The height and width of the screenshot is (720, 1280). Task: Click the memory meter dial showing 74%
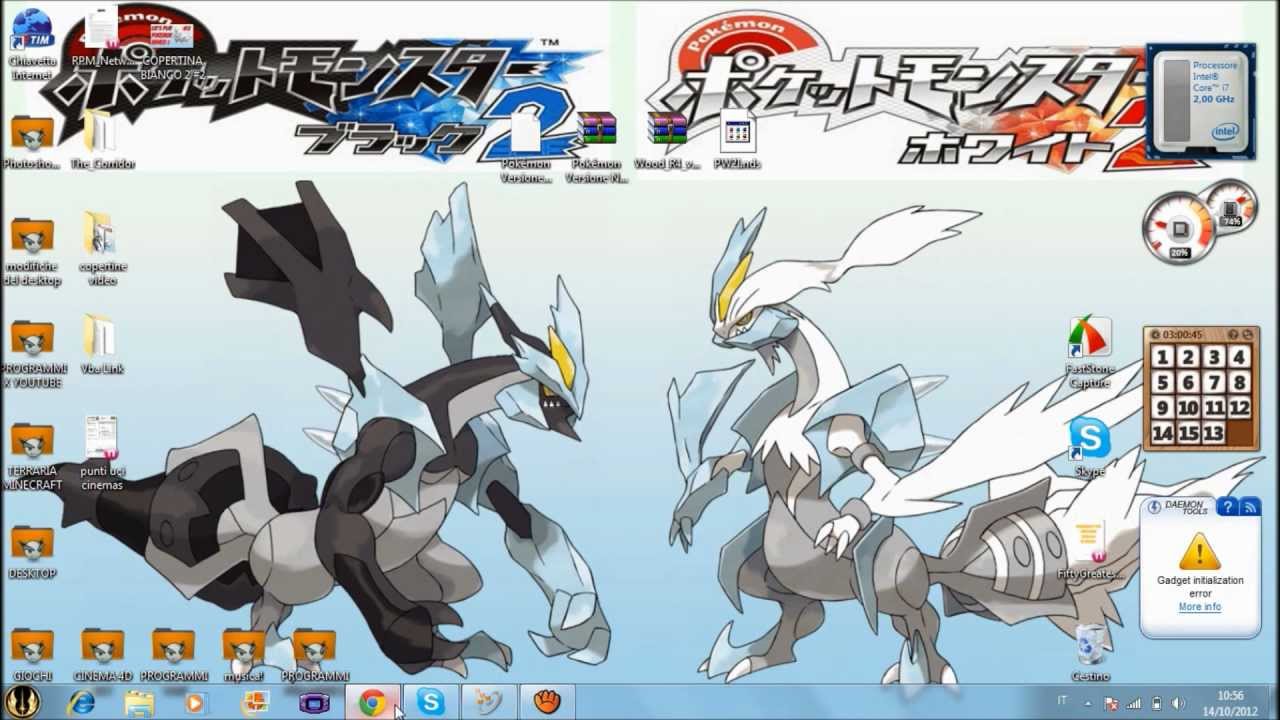tap(1231, 206)
